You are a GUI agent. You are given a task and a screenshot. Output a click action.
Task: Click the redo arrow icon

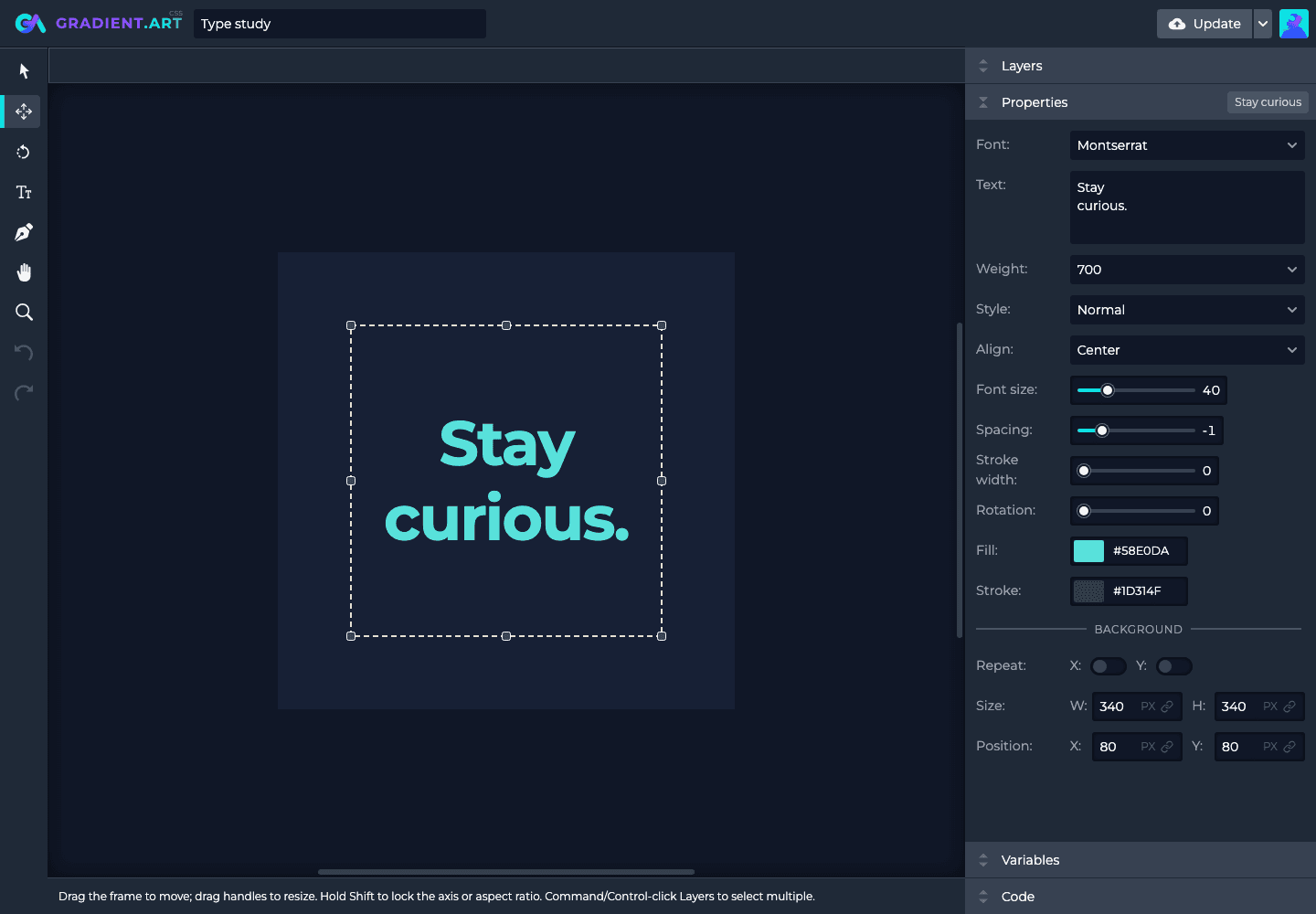click(x=24, y=393)
